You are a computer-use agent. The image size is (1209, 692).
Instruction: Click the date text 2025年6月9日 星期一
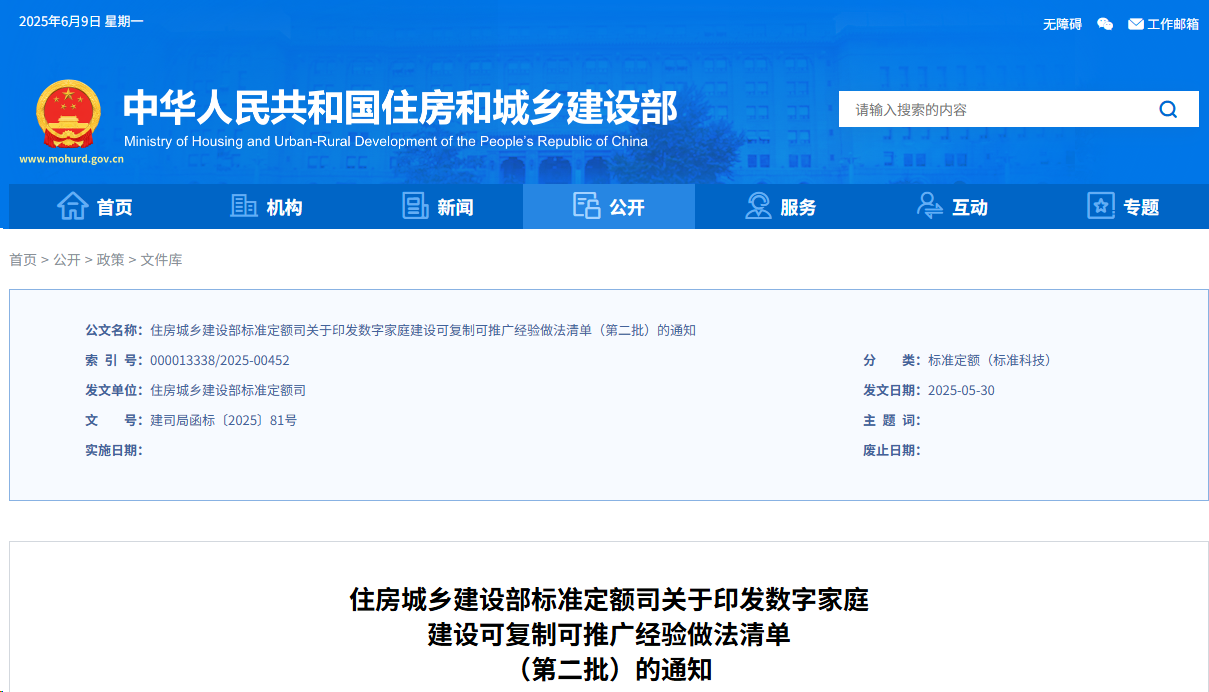tap(81, 22)
